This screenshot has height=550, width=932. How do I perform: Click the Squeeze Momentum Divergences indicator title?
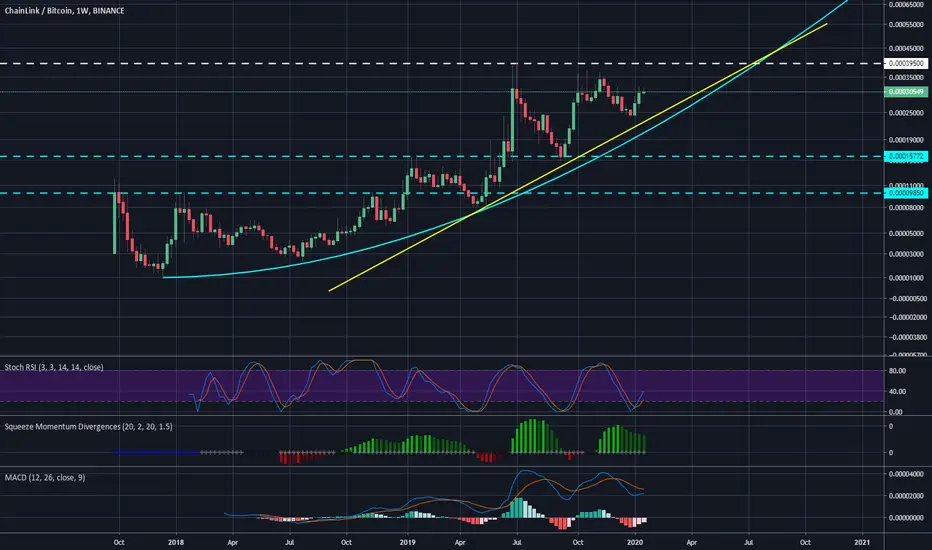[89, 426]
